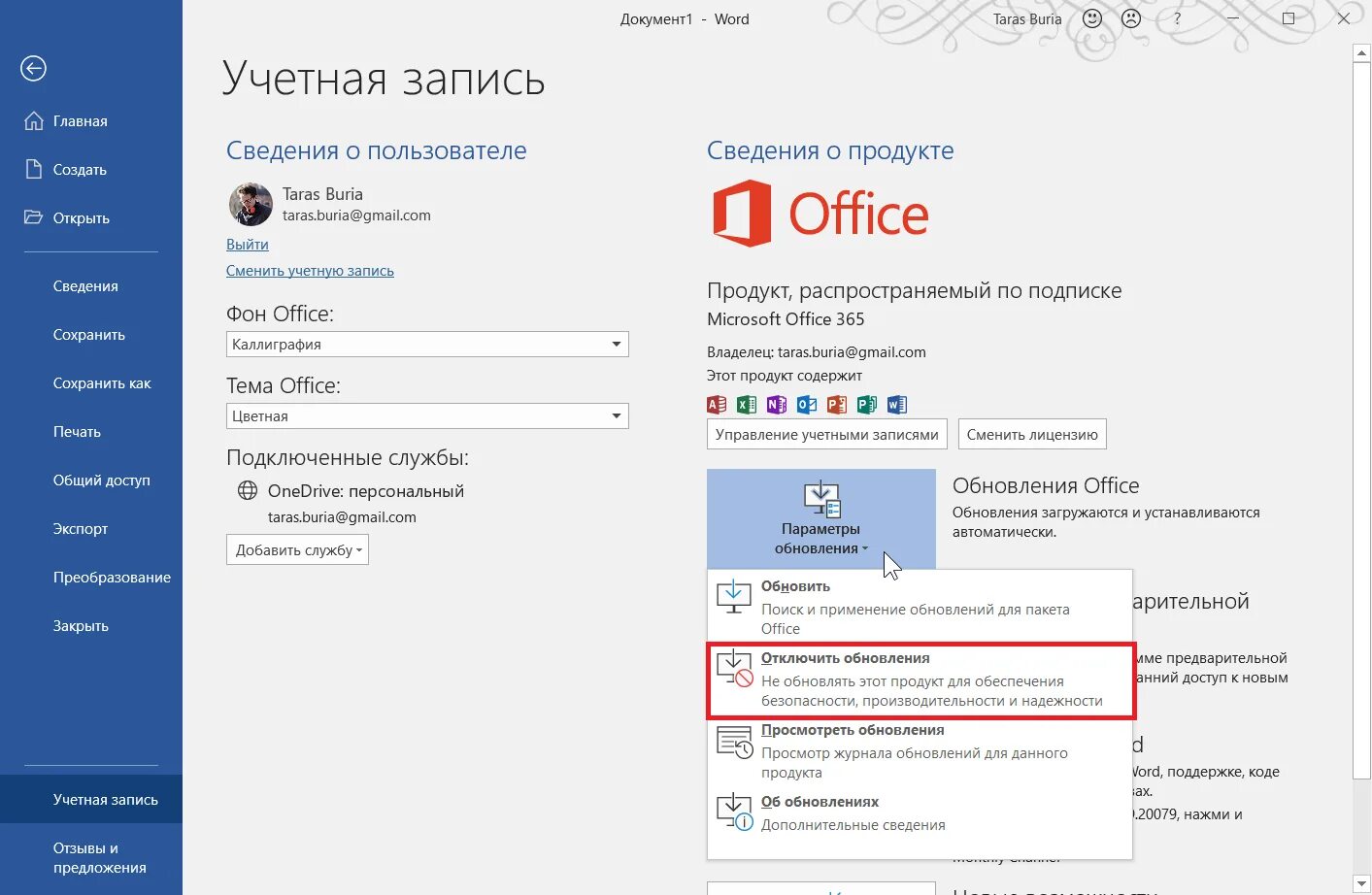Choose About Updates menu item

point(920,813)
